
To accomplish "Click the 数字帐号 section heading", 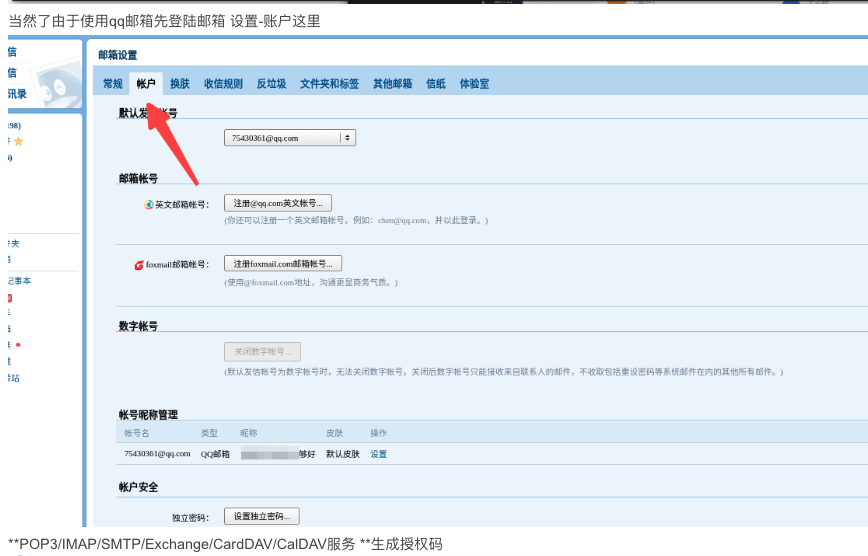I will (x=138, y=326).
